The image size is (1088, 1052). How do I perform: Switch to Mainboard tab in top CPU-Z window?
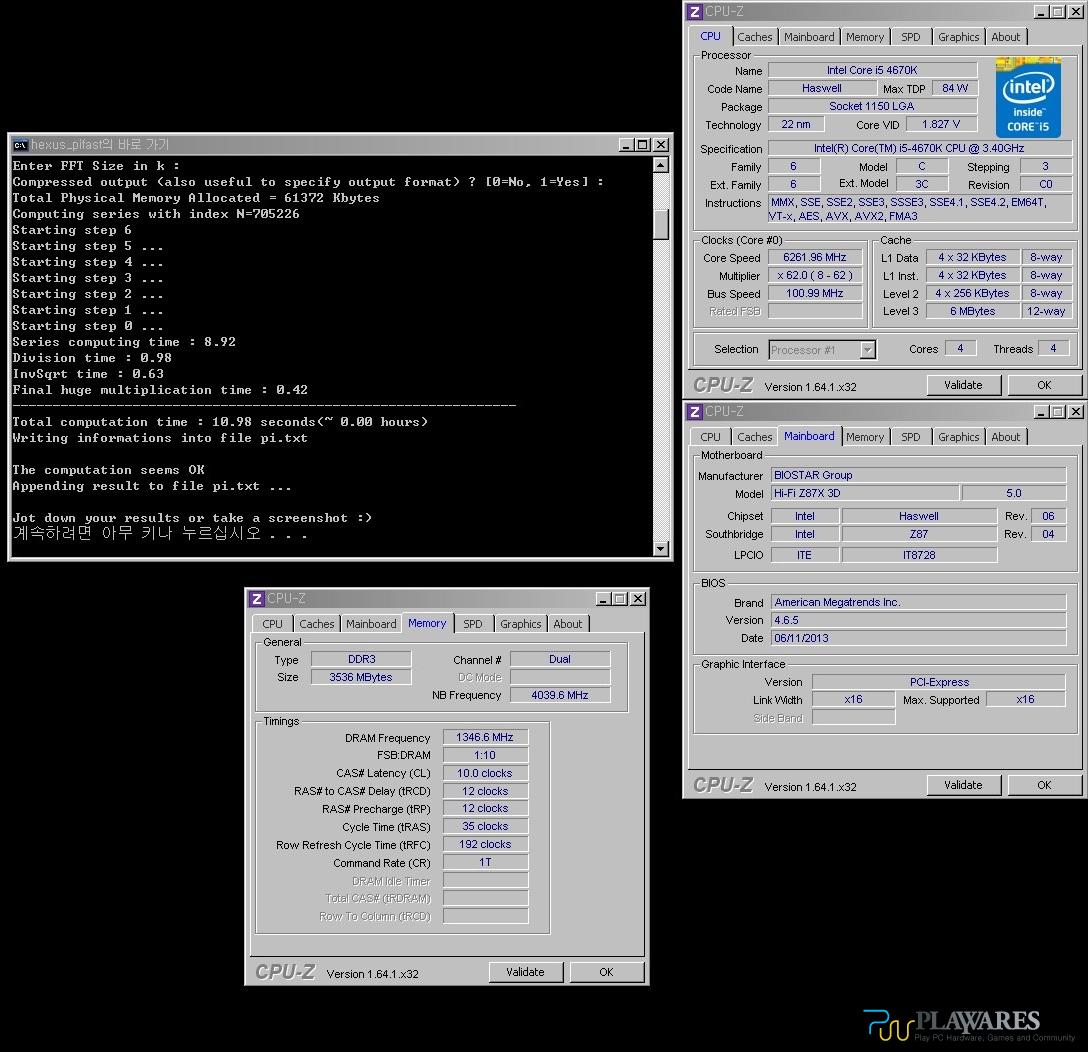[809, 37]
